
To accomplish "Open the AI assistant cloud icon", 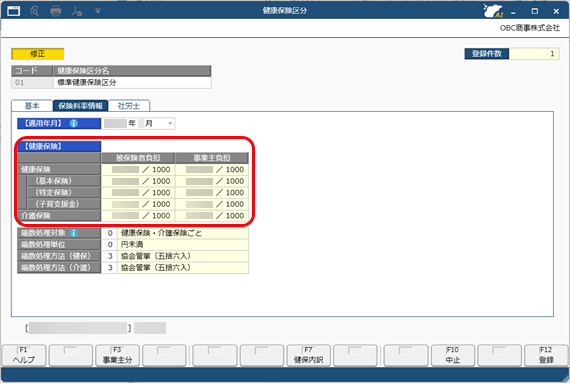I will pos(493,11).
